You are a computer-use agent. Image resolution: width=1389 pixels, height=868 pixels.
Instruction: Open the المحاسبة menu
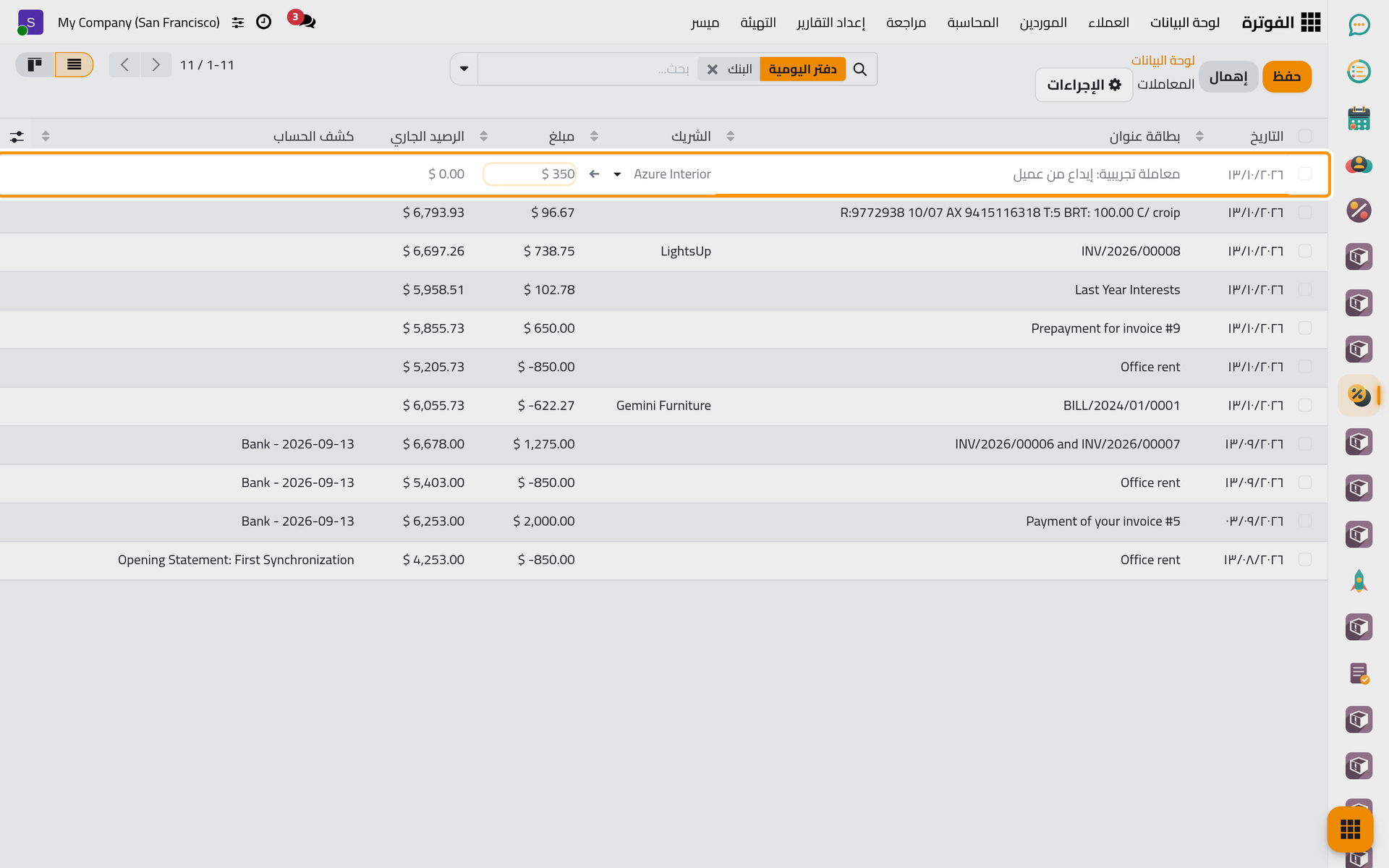coord(973,22)
